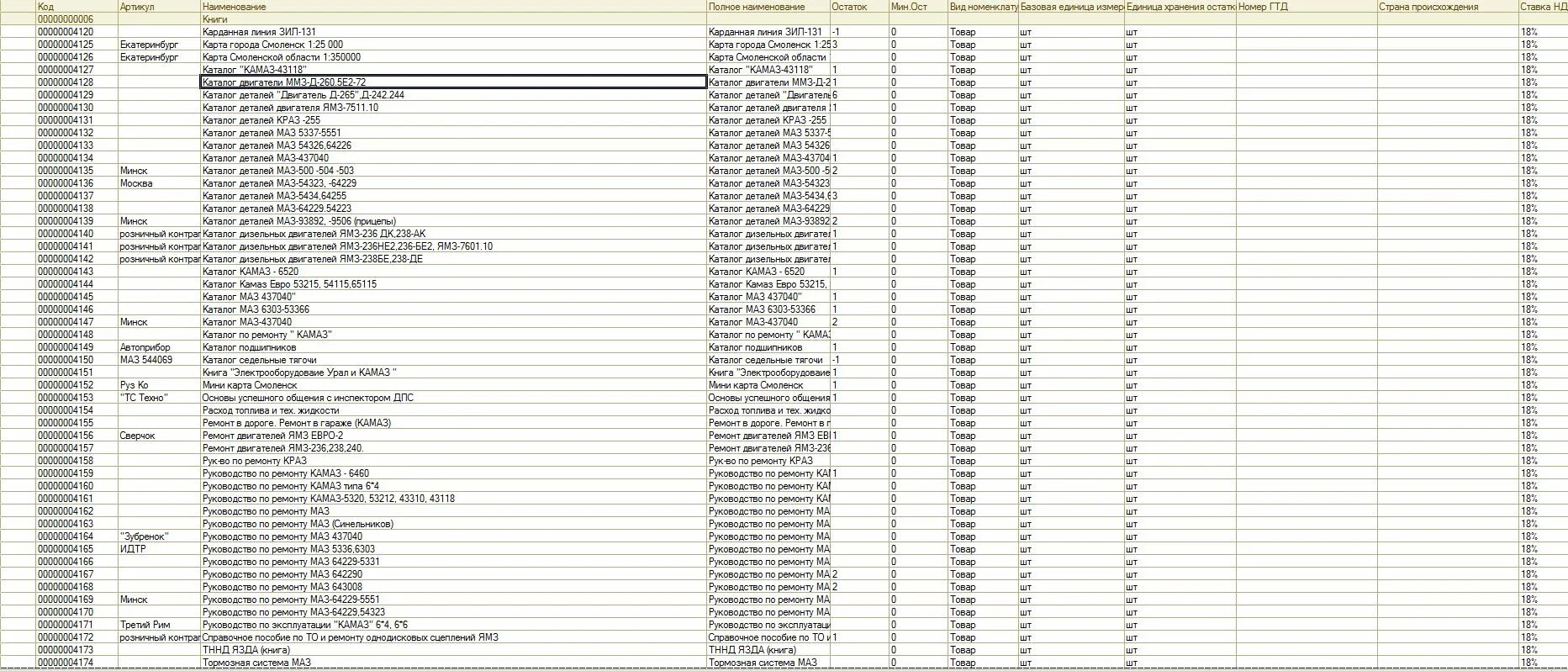The height and width of the screenshot is (671, 1568).
Task: Click the 'Москва' article cell
Action: [x=159, y=183]
